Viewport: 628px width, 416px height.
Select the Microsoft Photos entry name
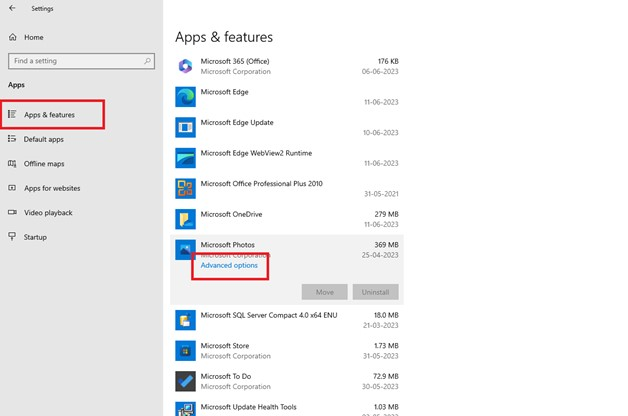tap(227, 245)
